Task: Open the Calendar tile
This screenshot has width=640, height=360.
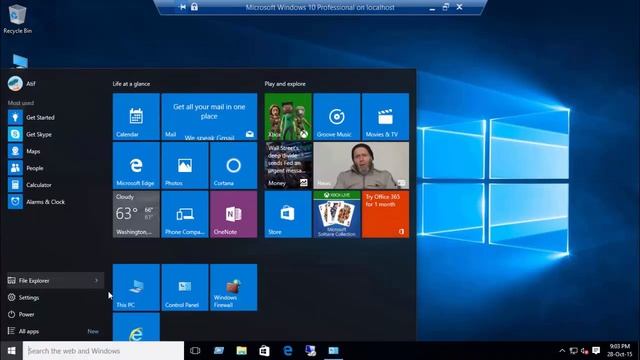Action: point(136,117)
